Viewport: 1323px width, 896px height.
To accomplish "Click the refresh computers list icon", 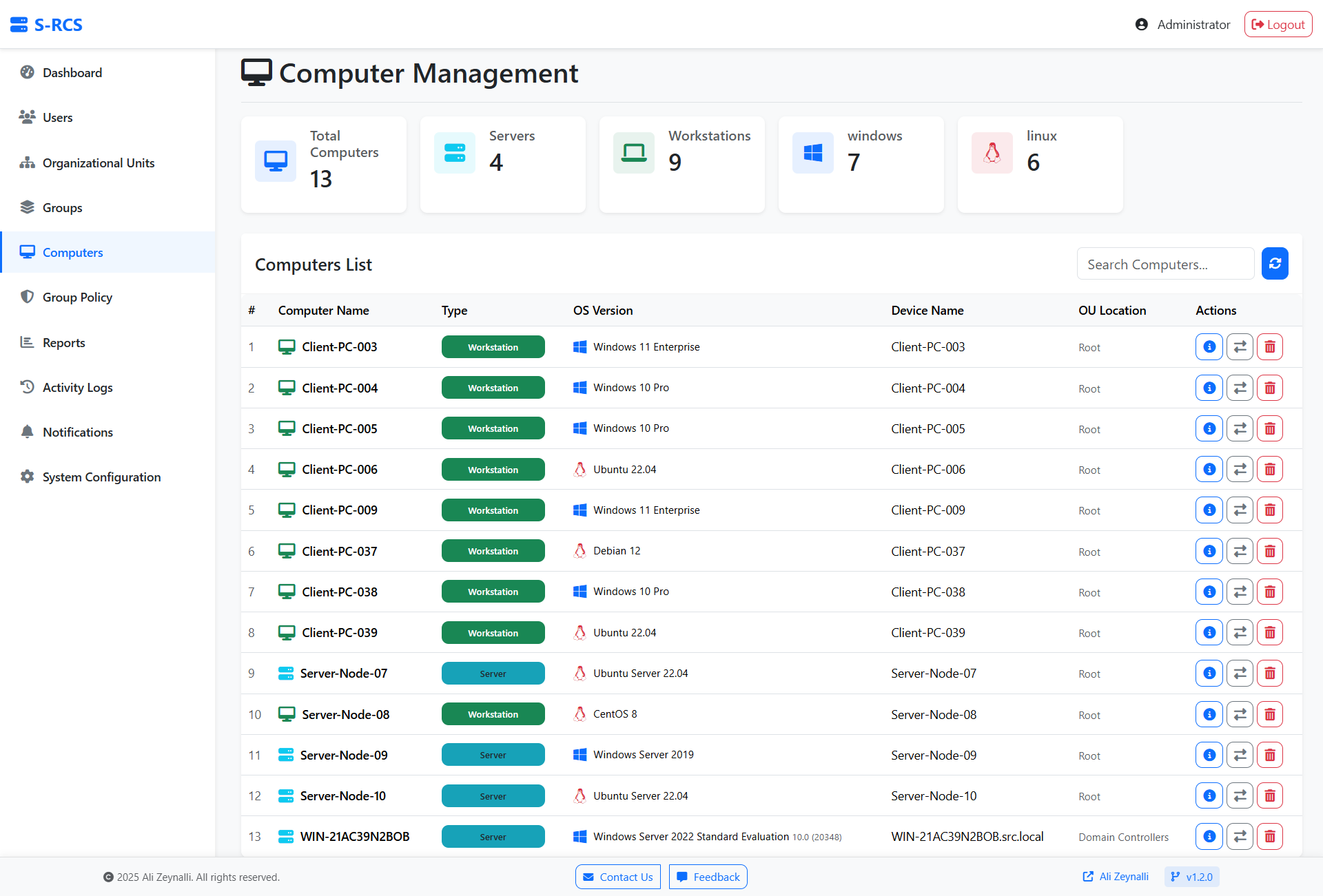I will 1275,264.
